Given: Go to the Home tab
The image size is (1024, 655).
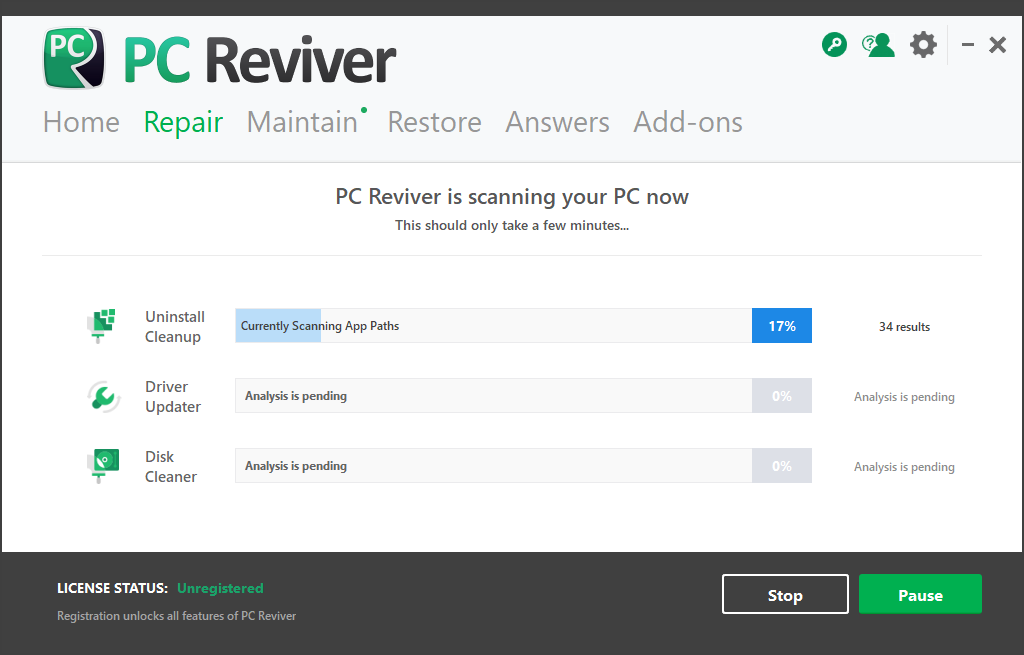Looking at the screenshot, I should pyautogui.click(x=82, y=122).
